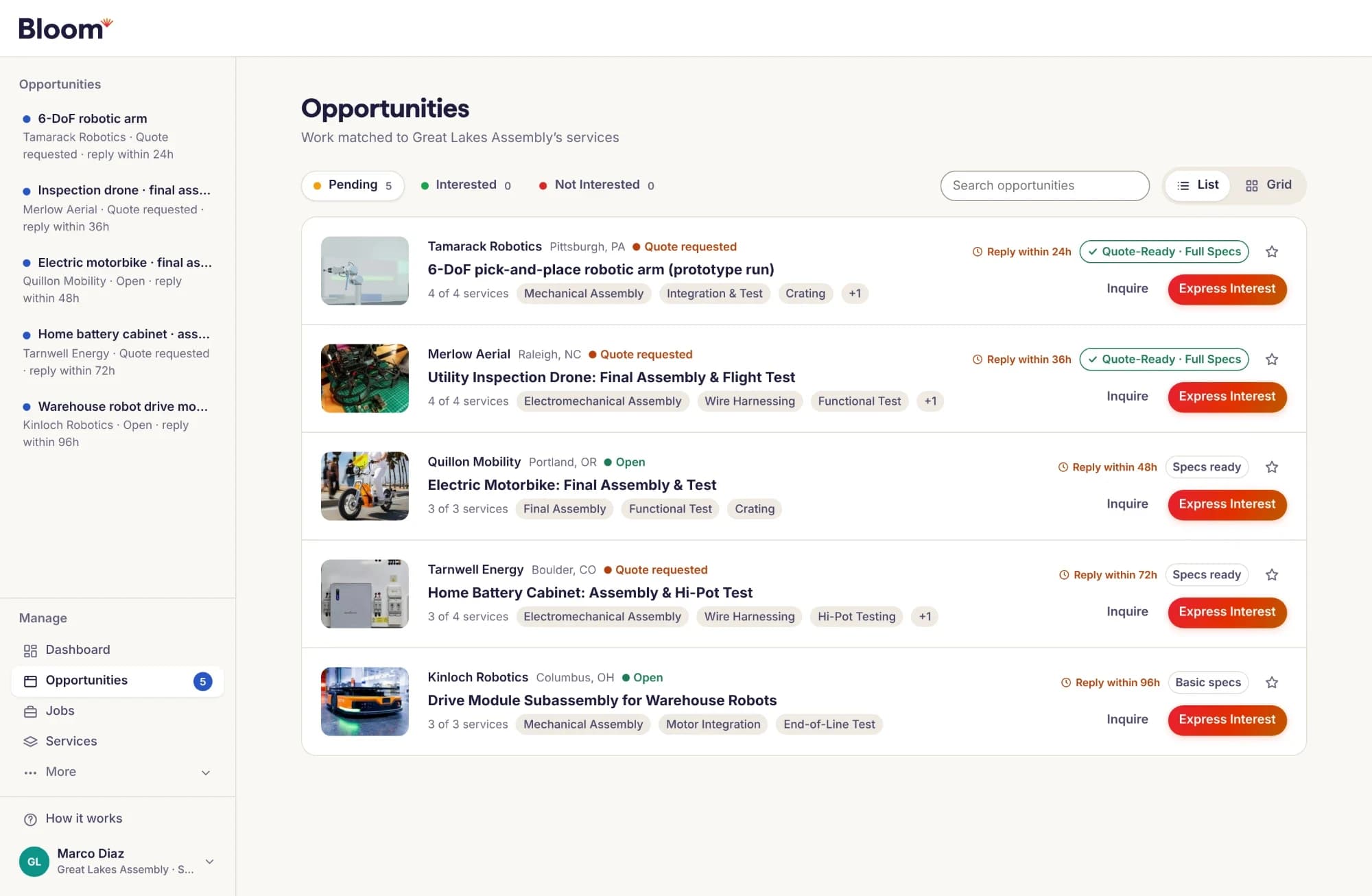Switch to List view
Viewport: 1372px width, 896px height.
click(1198, 185)
